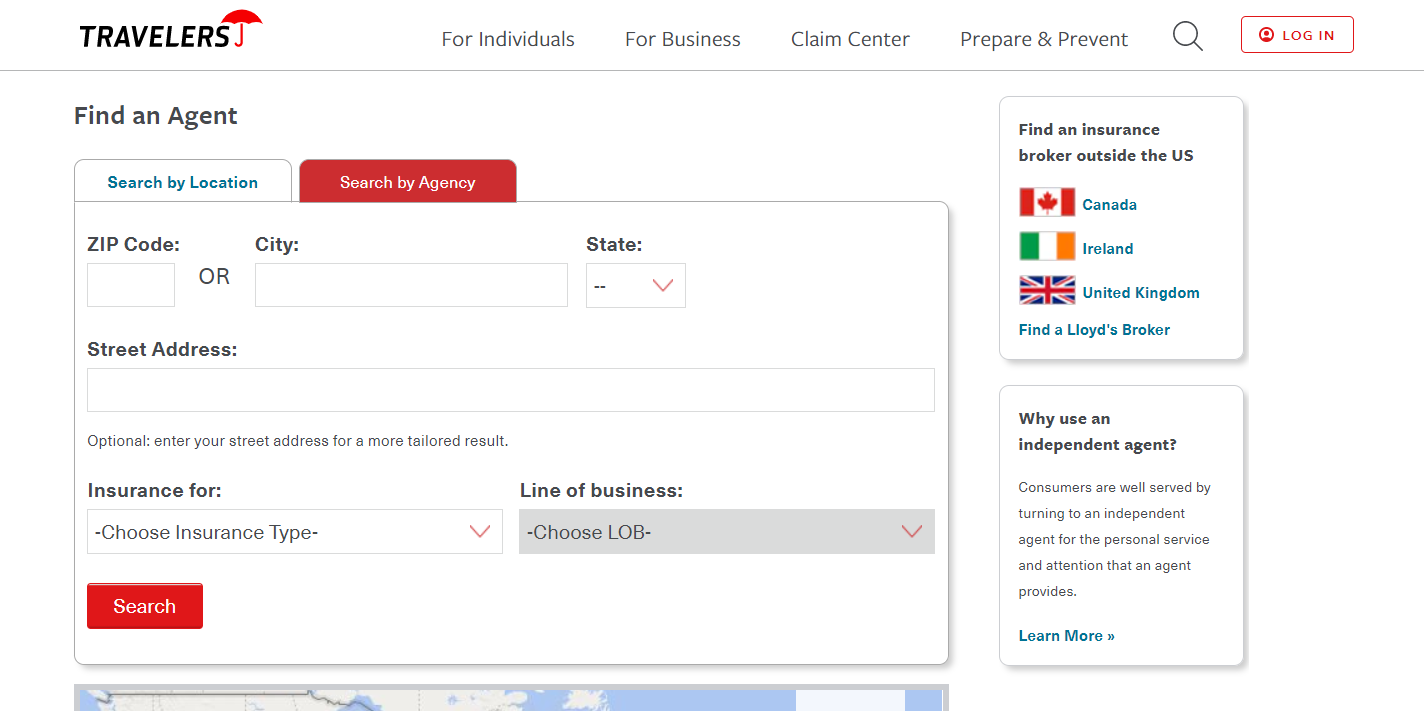This screenshot has width=1424, height=711.
Task: Open the Choose Insurance Type dropdown
Action: [295, 532]
